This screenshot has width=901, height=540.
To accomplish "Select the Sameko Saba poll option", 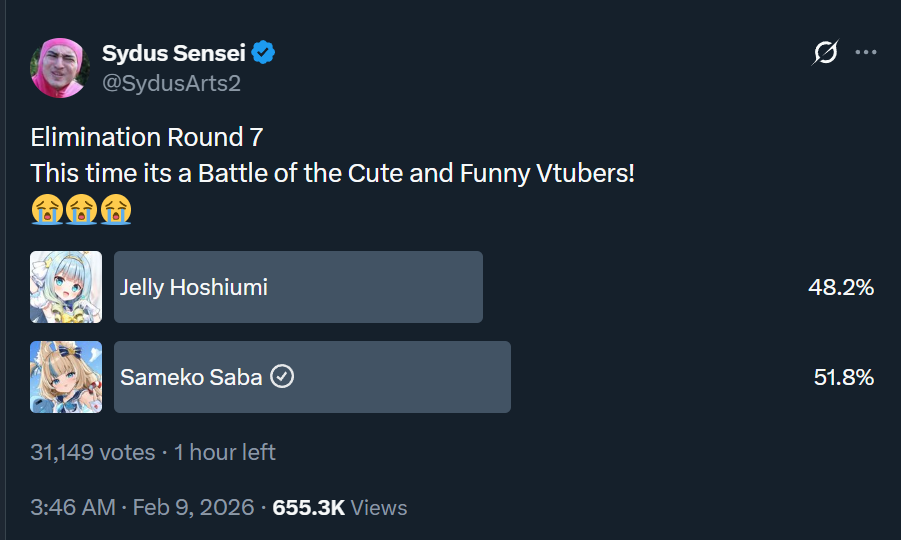I will click(312, 377).
